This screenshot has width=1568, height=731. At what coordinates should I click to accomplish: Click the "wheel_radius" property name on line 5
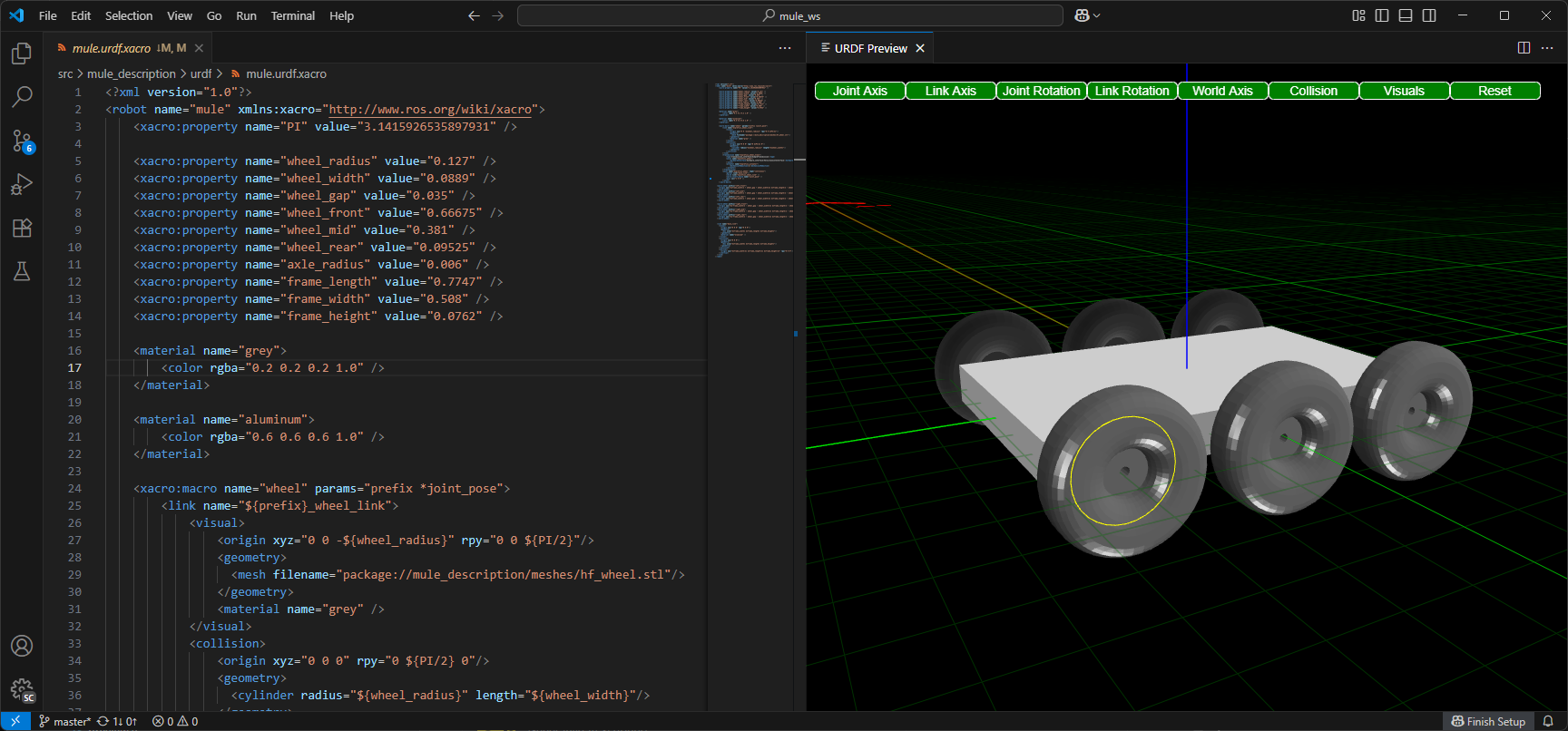pyautogui.click(x=328, y=161)
